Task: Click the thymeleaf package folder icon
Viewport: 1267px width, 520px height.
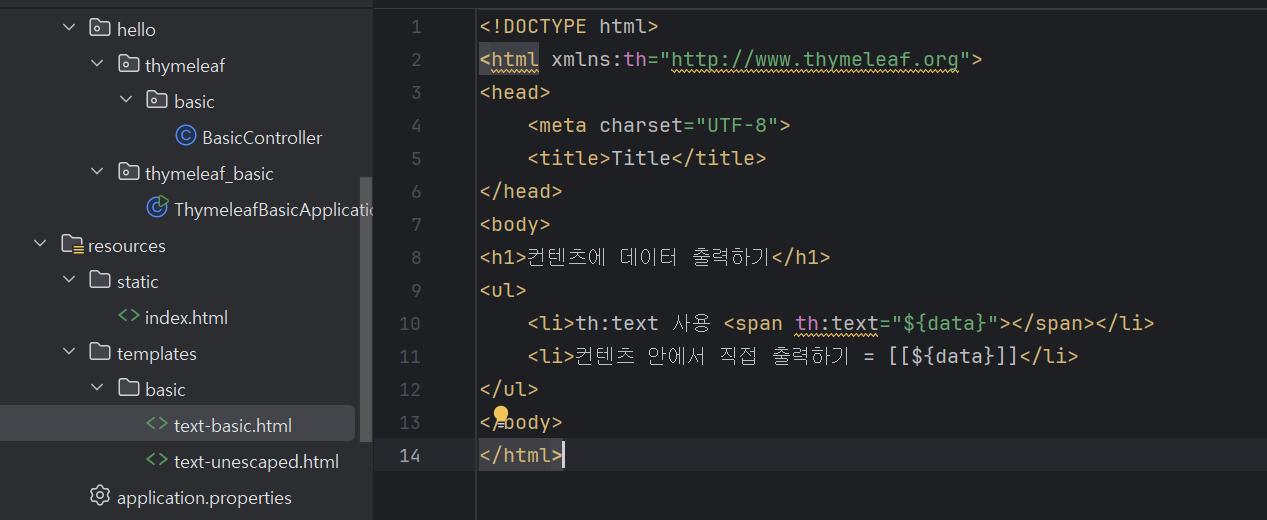Action: pyautogui.click(x=128, y=64)
